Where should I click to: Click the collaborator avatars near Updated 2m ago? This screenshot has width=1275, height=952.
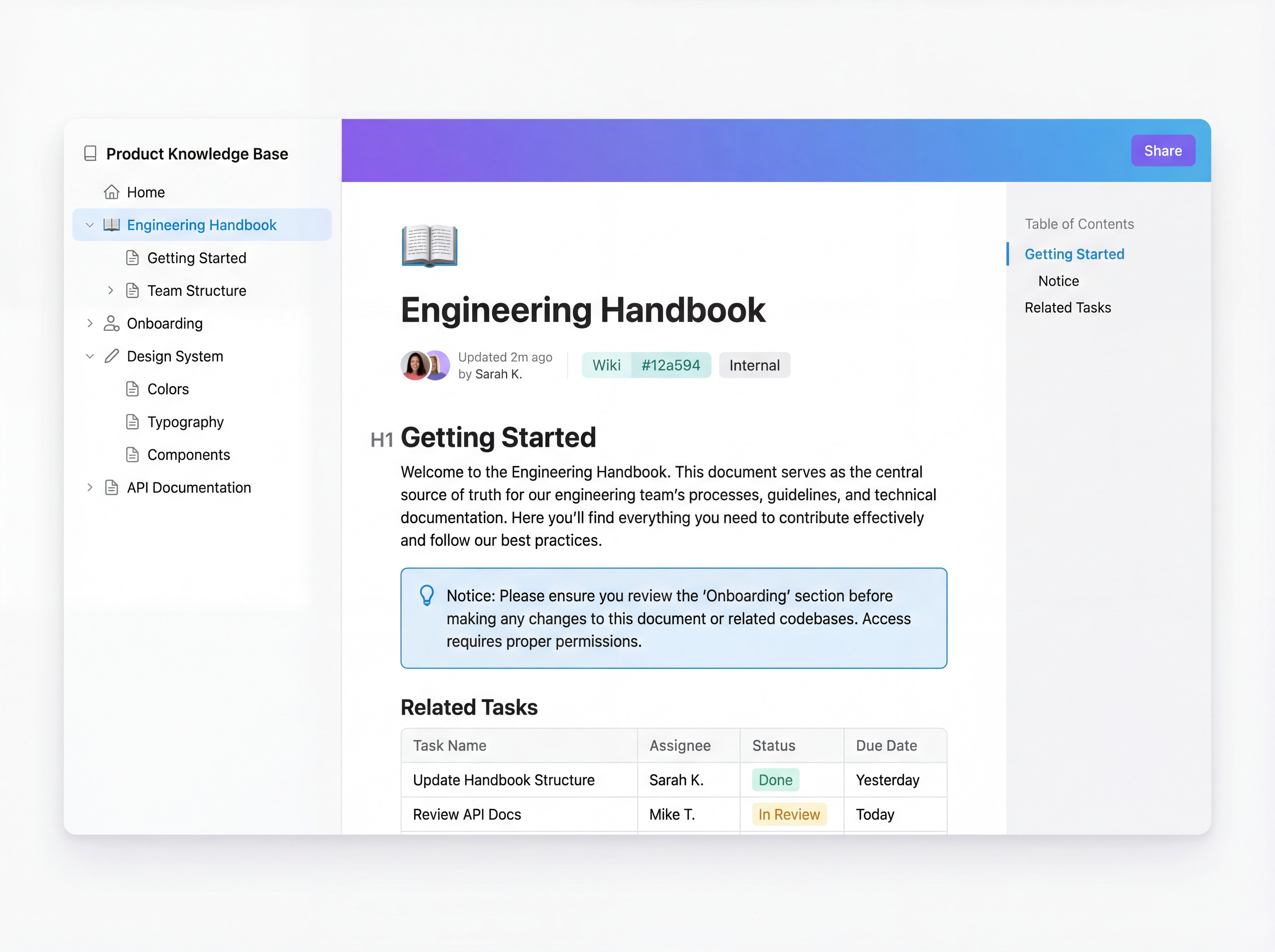(425, 365)
